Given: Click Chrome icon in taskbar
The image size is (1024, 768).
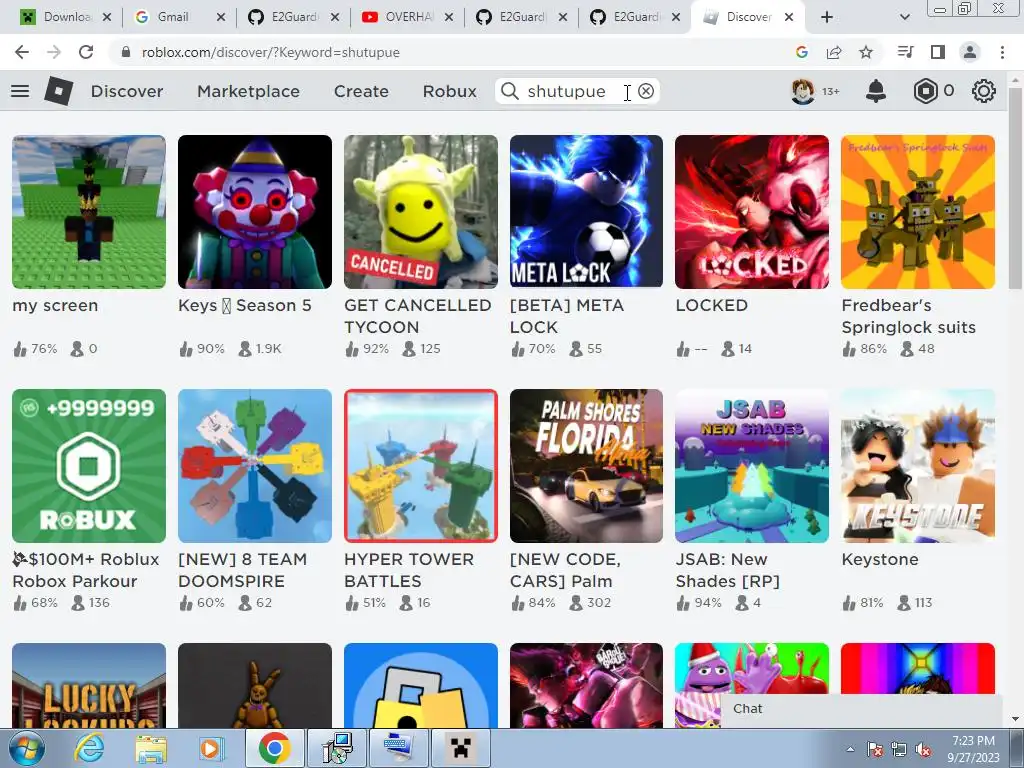Looking at the screenshot, I should click(x=274, y=748).
